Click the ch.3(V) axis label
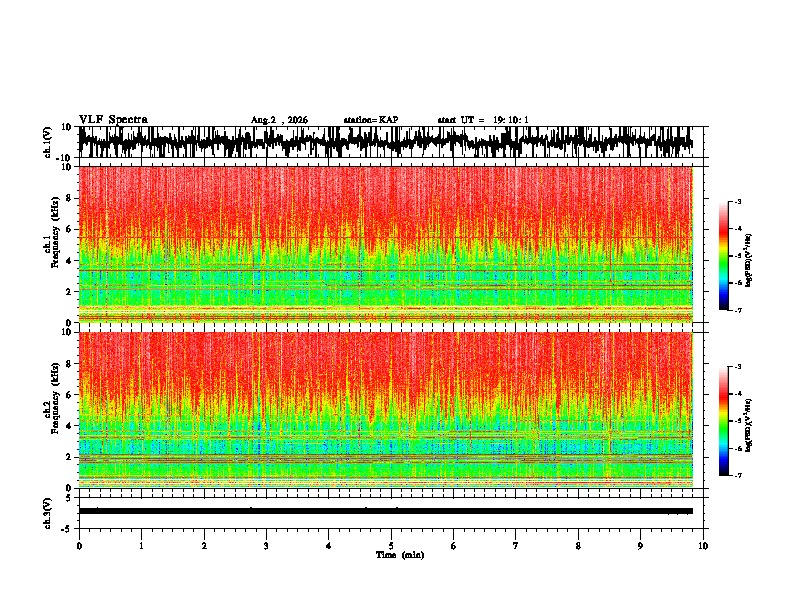 pos(48,513)
